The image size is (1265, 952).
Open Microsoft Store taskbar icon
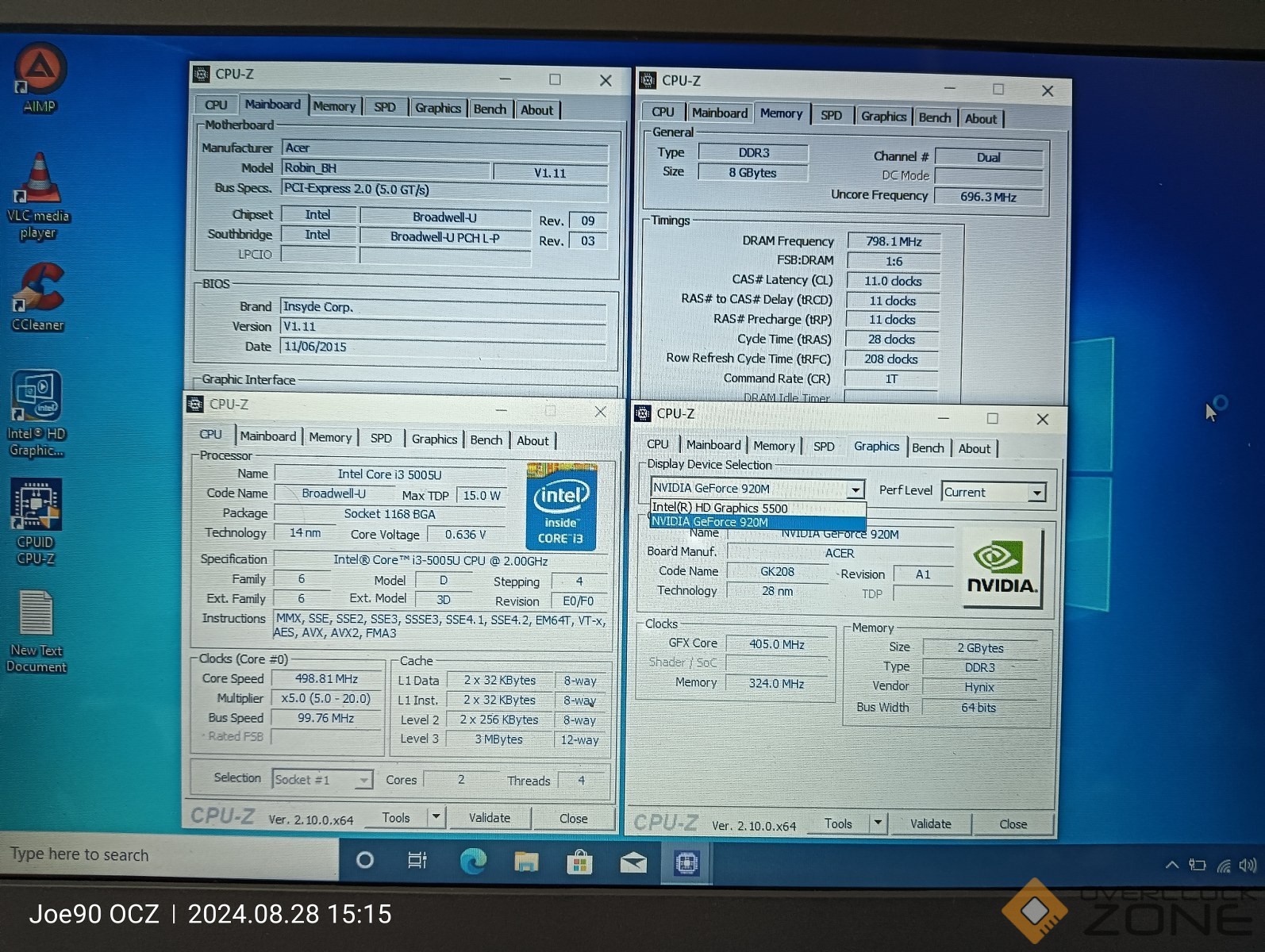click(x=579, y=862)
